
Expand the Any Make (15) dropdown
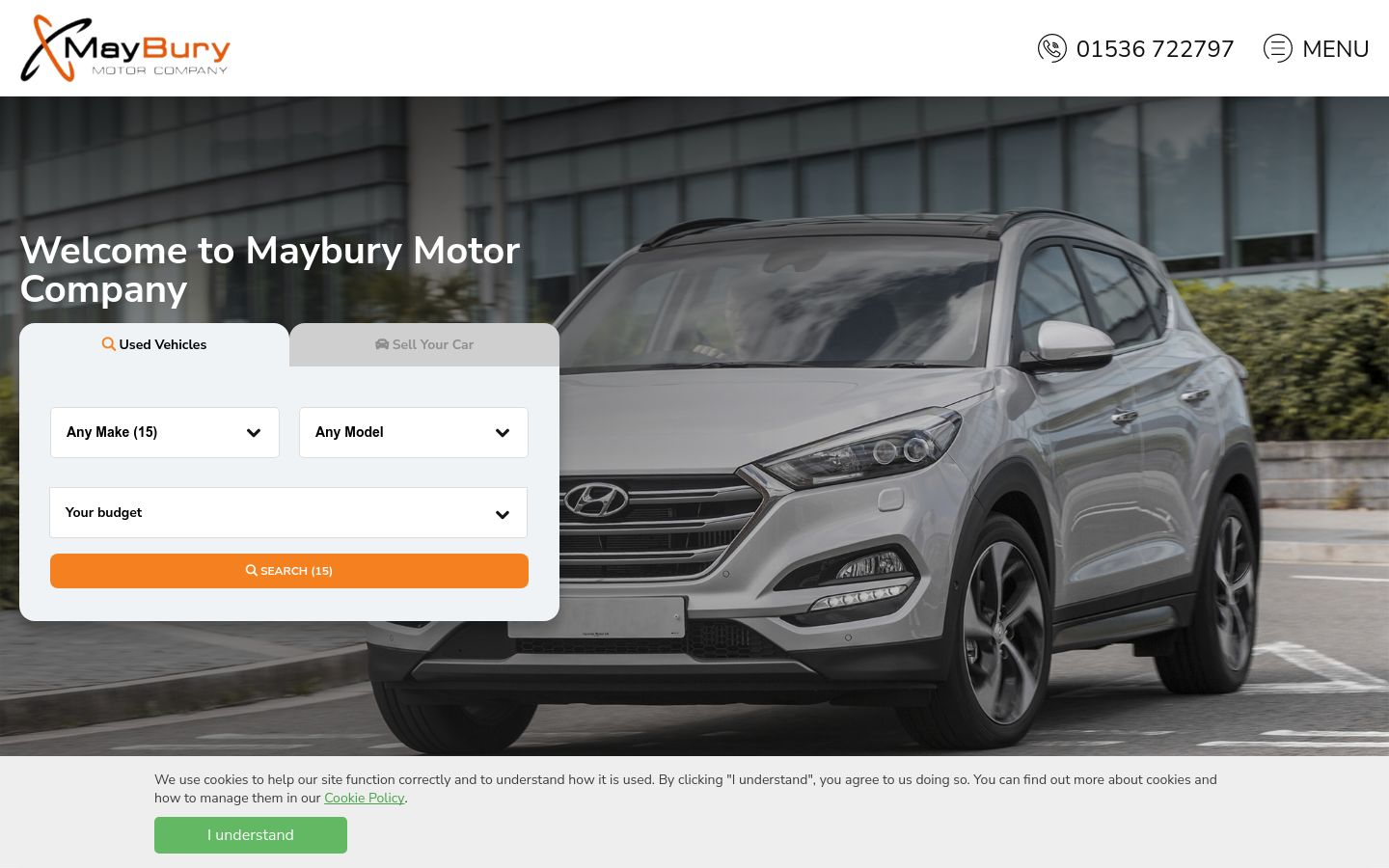pos(165,432)
